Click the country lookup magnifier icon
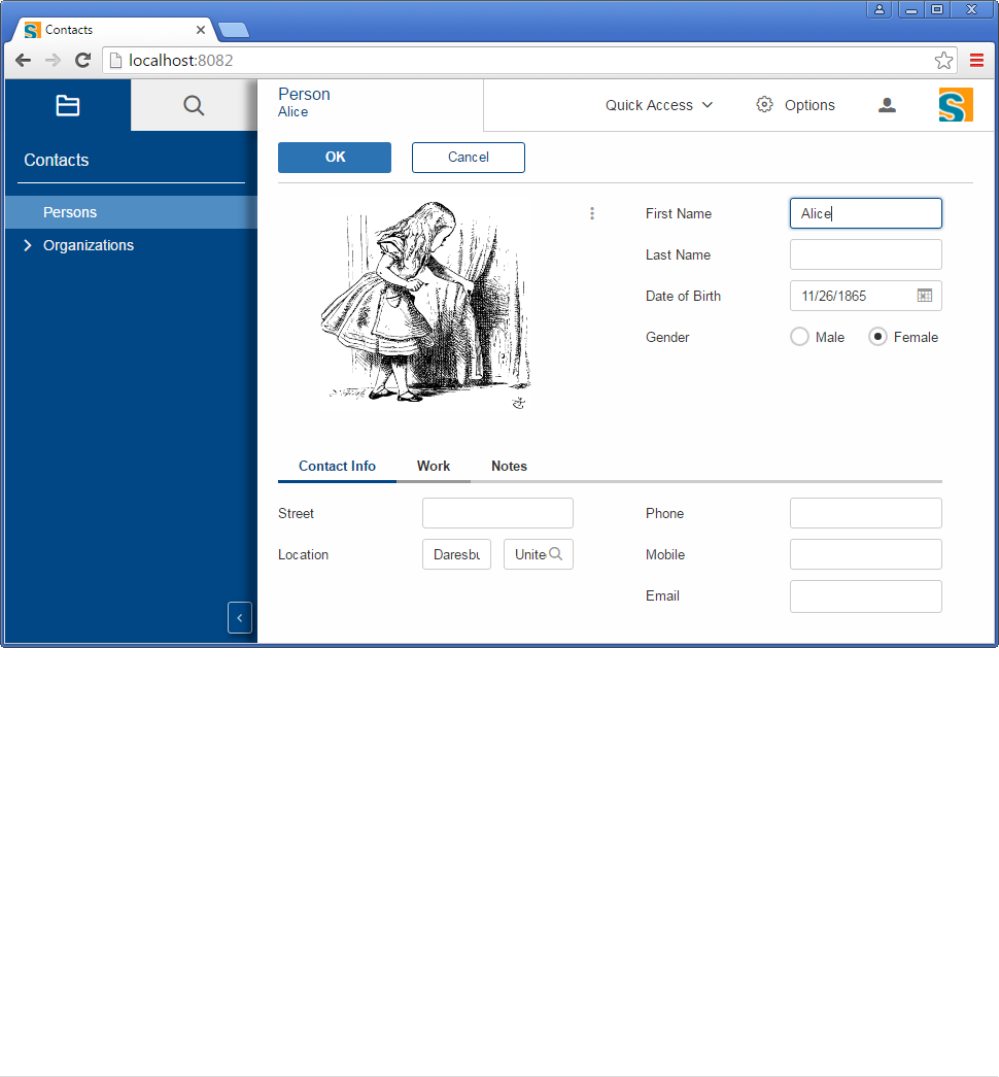The width and height of the screenshot is (999, 1077). click(x=555, y=554)
